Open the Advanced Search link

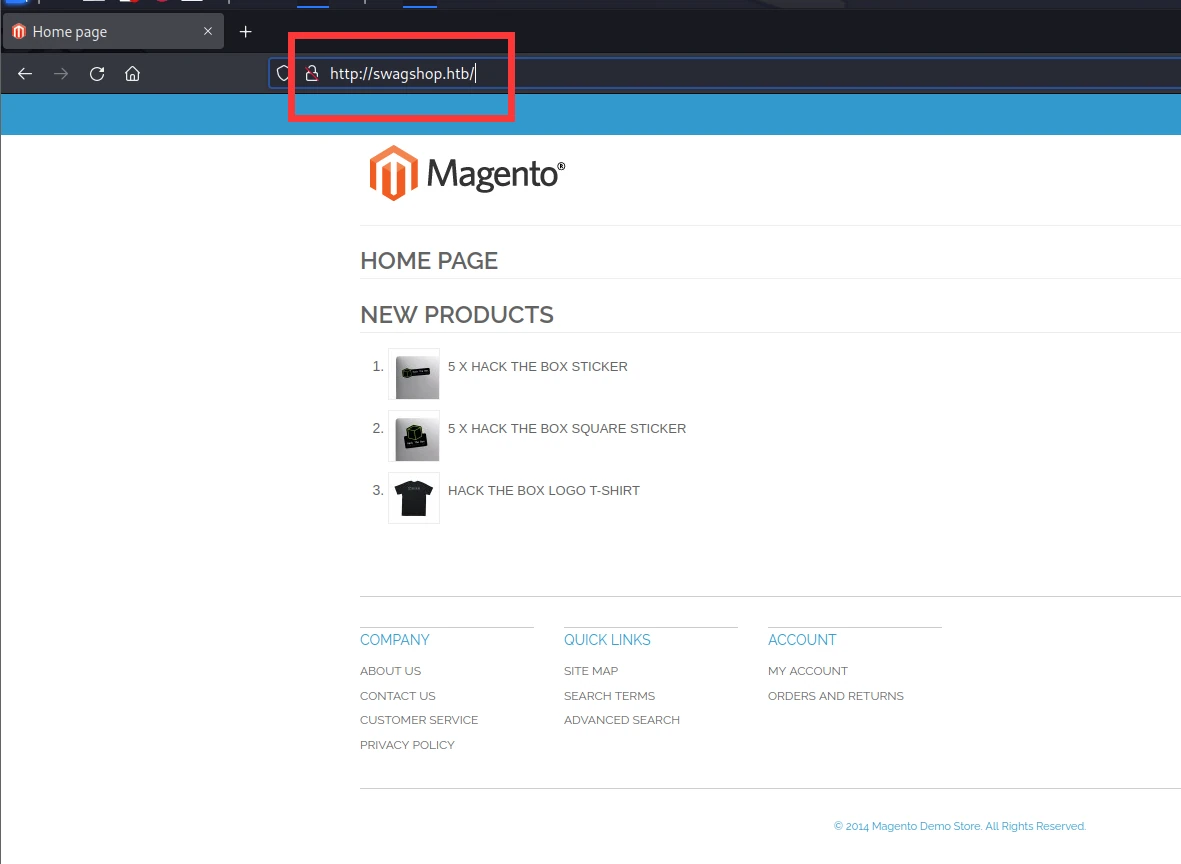pos(622,720)
